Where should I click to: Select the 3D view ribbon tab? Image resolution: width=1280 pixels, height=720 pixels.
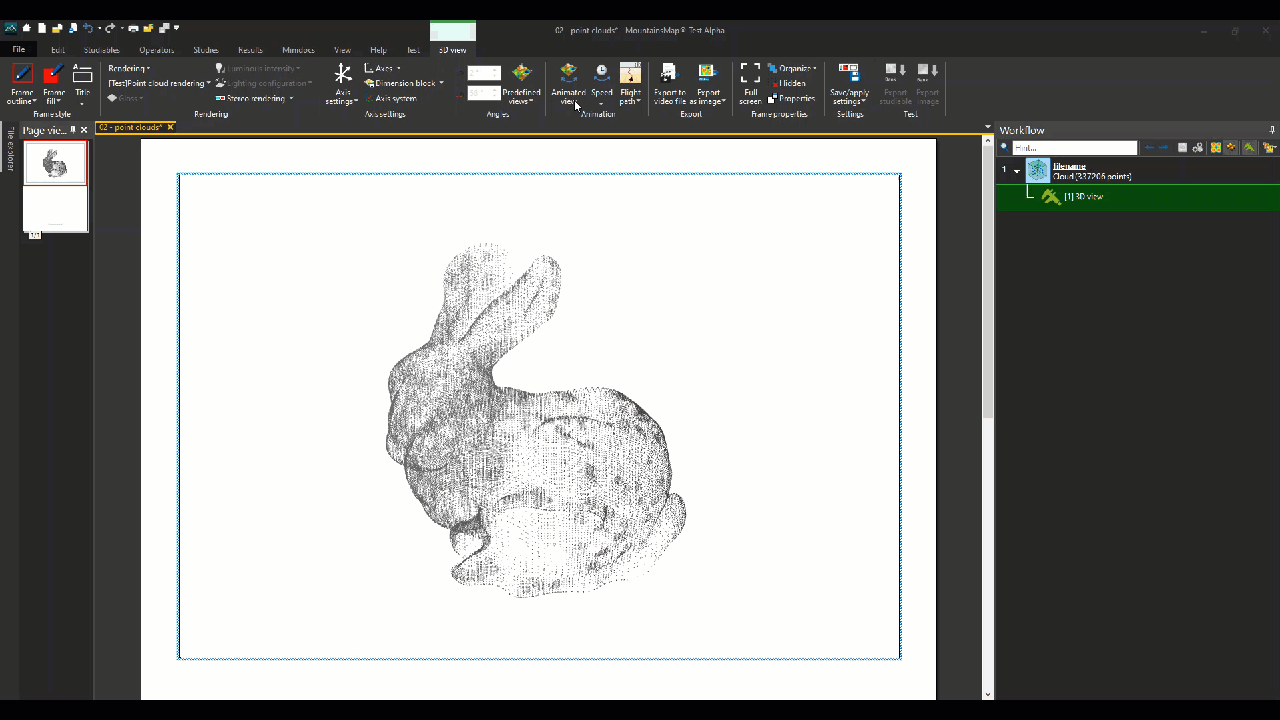[452, 50]
